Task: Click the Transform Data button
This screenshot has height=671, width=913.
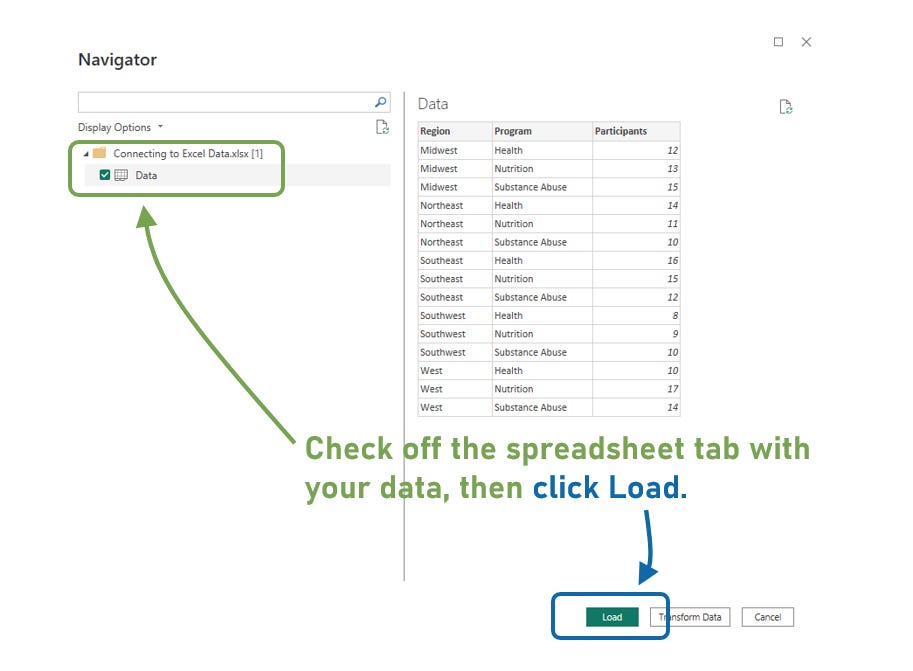Action: coord(690,617)
